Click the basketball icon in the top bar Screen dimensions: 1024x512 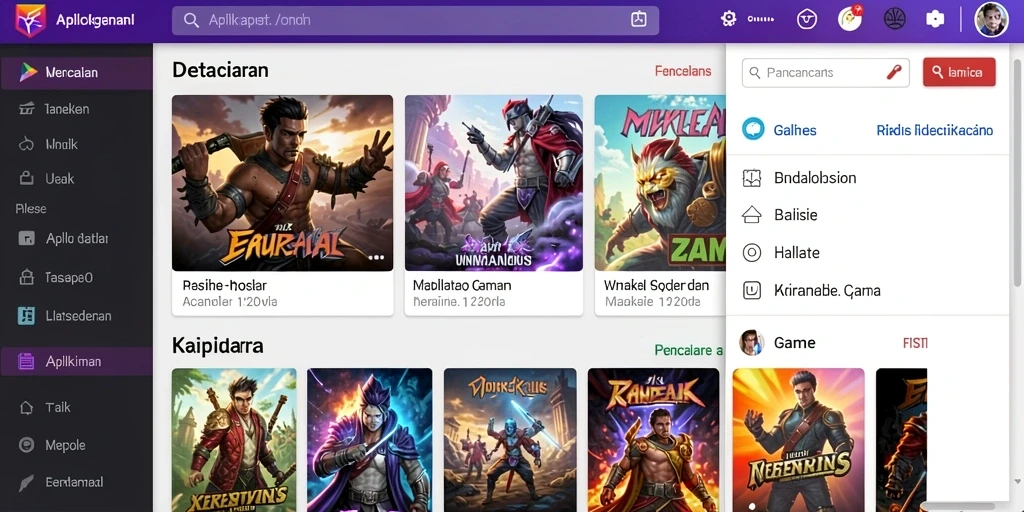[894, 19]
